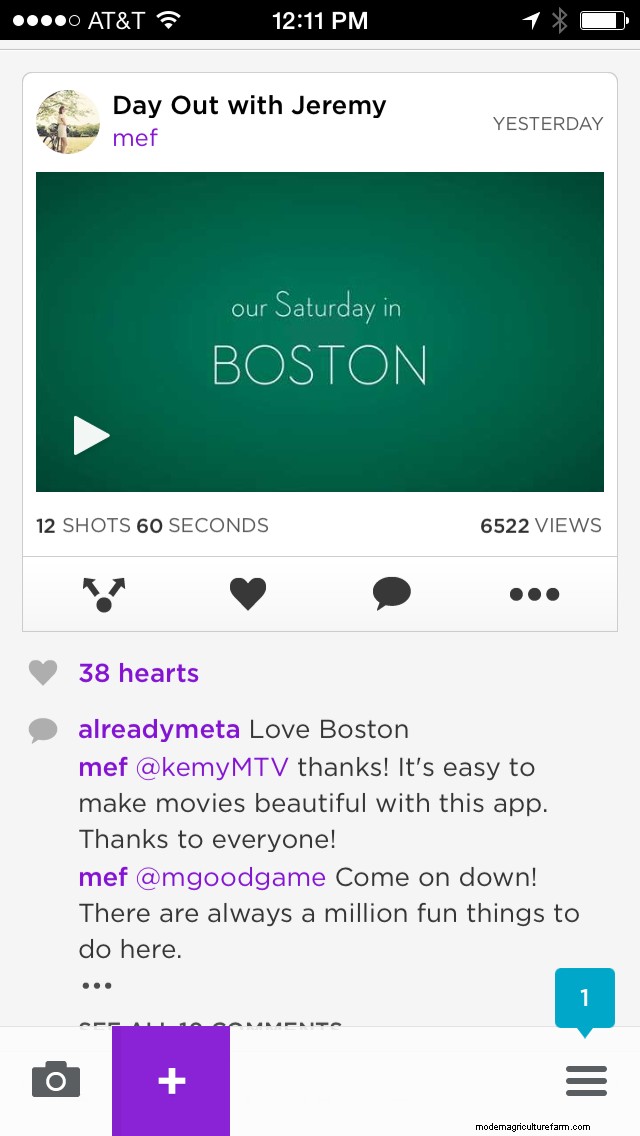Tap the mef username under the title
Image resolution: width=640 pixels, height=1136 pixels.
[x=135, y=138]
